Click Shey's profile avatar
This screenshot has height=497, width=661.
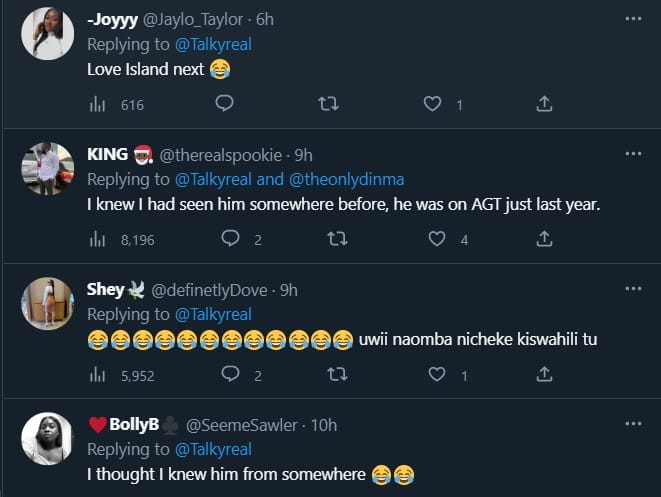(47, 303)
